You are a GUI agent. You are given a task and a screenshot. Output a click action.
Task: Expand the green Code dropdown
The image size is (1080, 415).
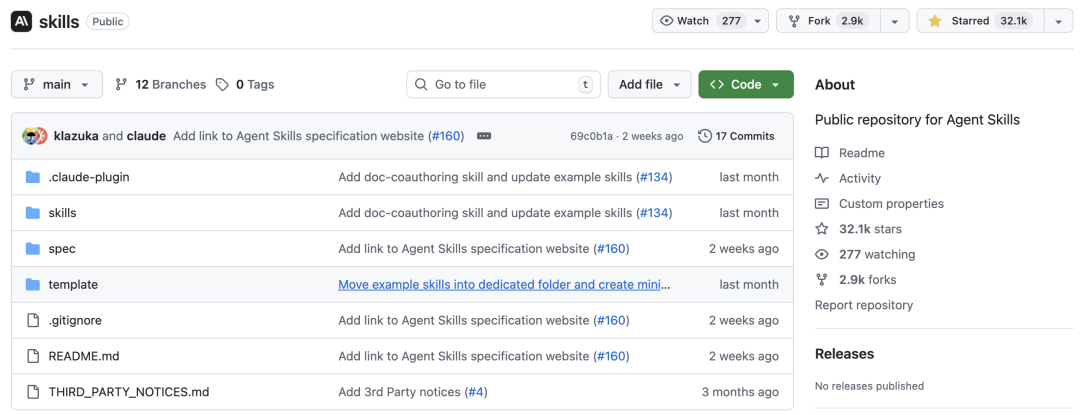tap(745, 85)
